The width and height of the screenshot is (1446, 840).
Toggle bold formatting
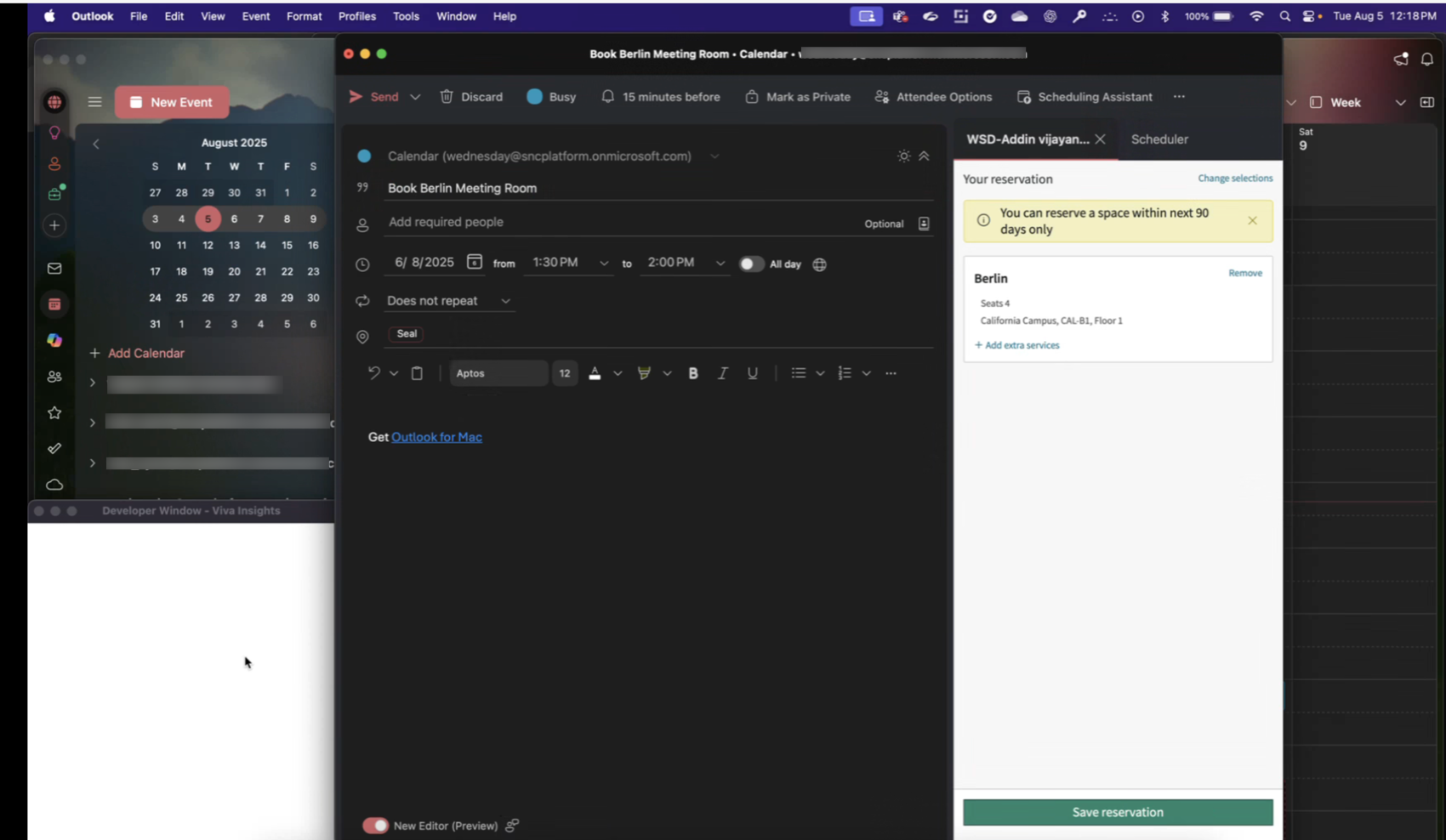pos(693,373)
